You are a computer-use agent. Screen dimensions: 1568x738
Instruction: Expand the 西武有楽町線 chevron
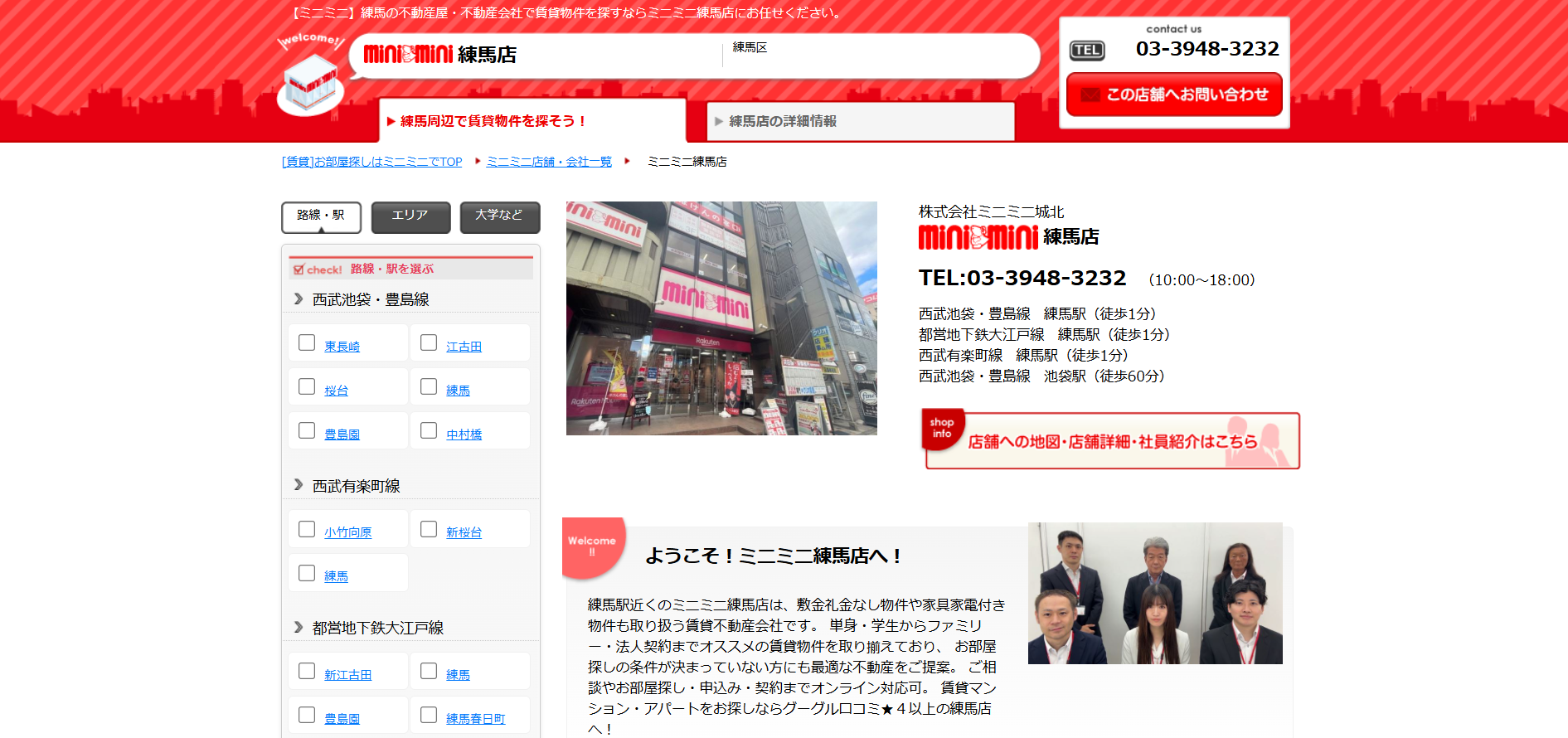[299, 484]
